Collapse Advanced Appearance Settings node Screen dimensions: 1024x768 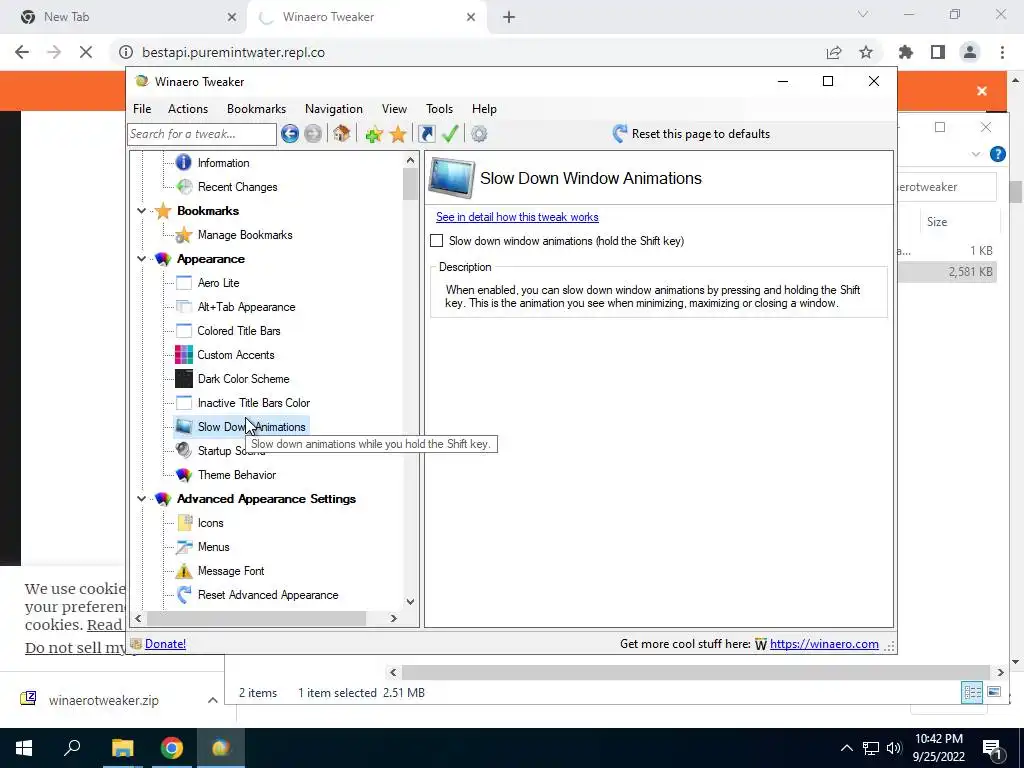click(x=141, y=499)
